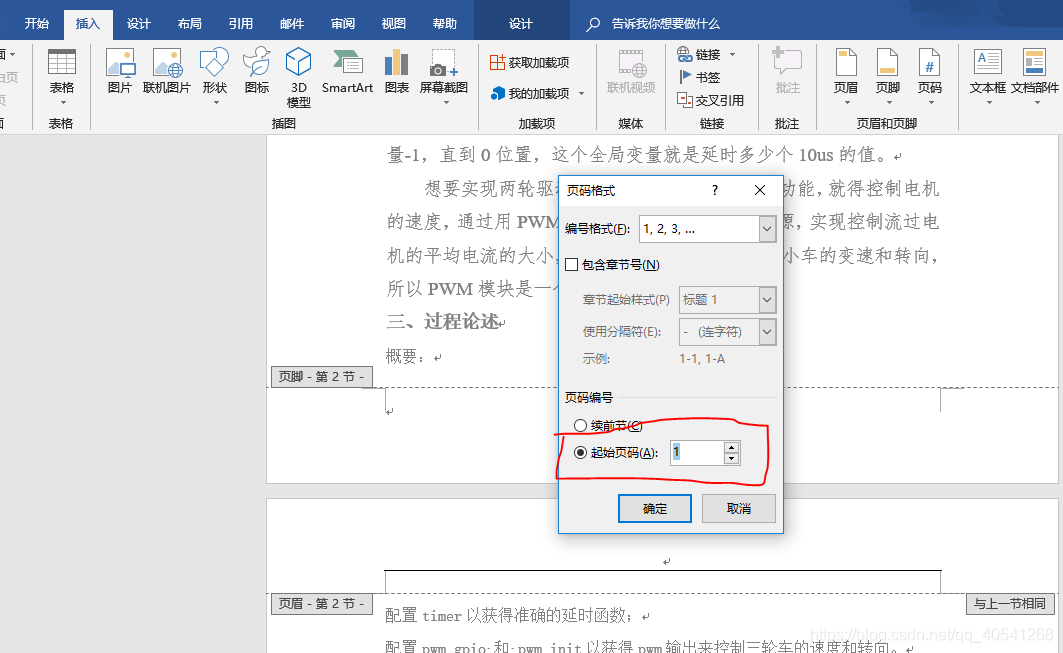The image size is (1063, 653).
Task: Insert 联机图片 (Online Pictures)
Action: pos(167,71)
